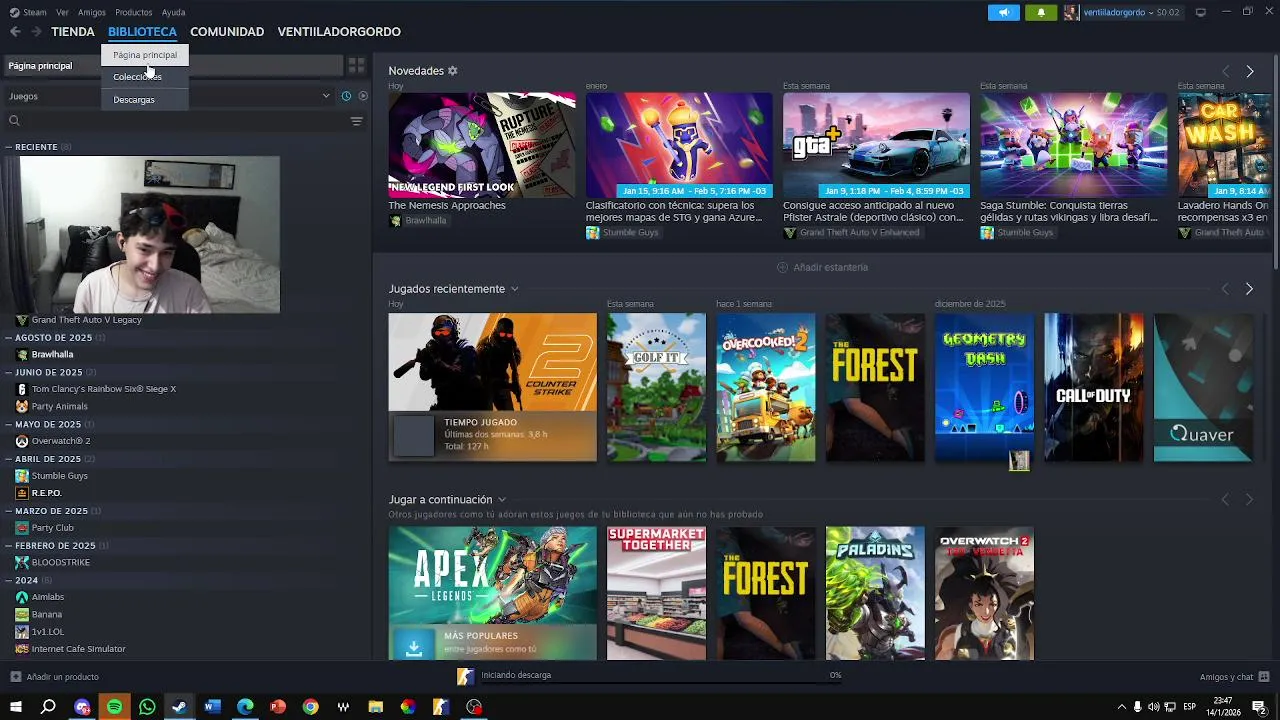Expand Jugar a continuación dropdown

501,500
